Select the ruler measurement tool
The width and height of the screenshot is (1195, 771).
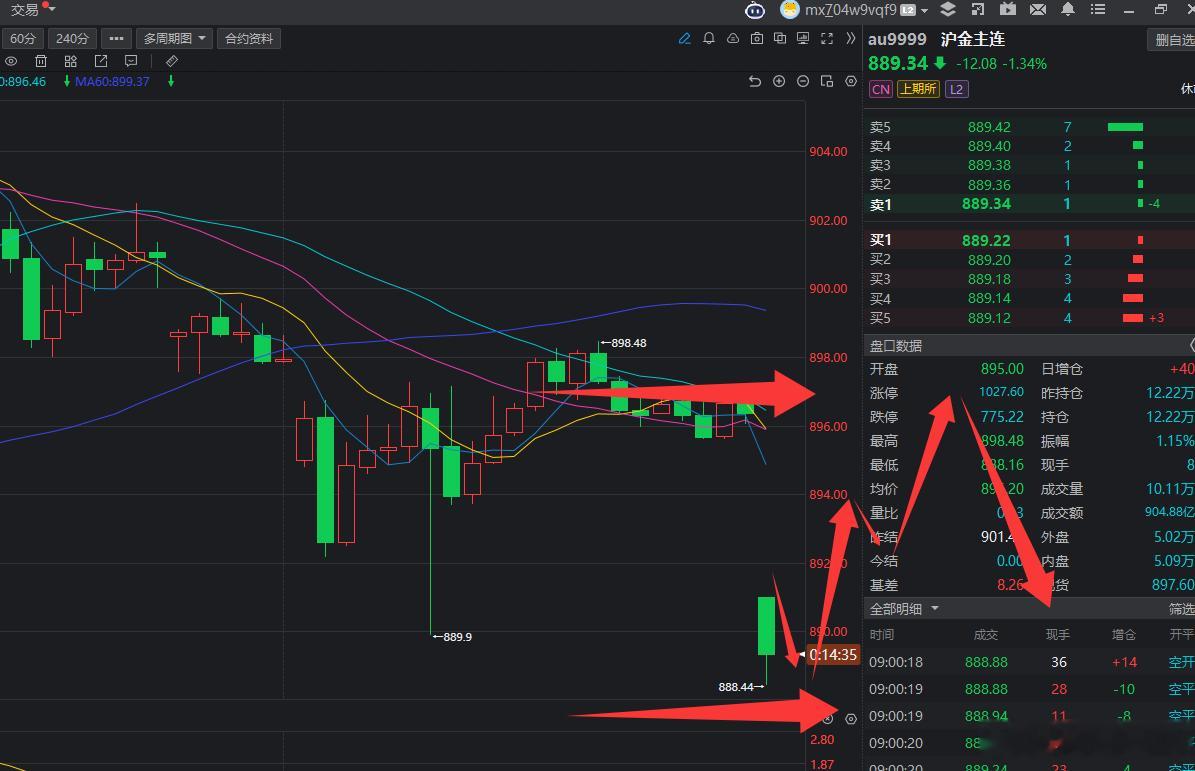(x=171, y=61)
